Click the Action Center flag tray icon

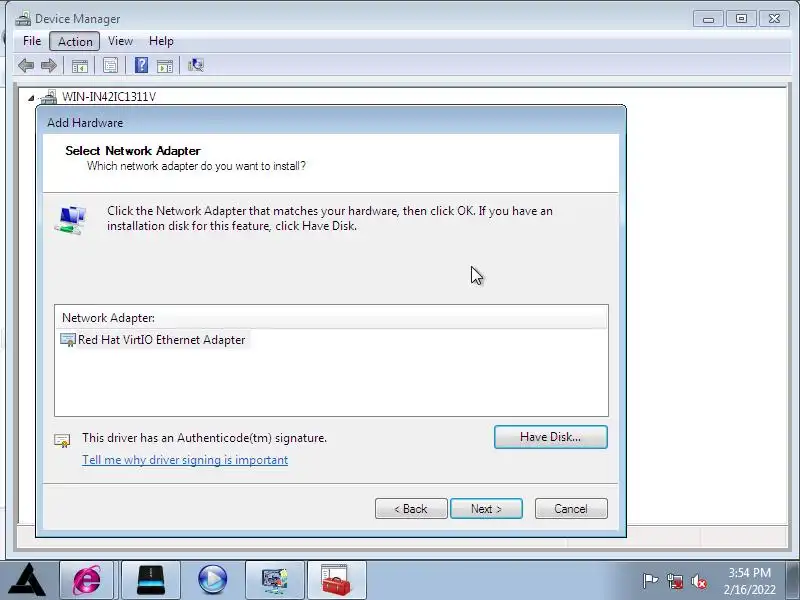pyautogui.click(x=650, y=581)
